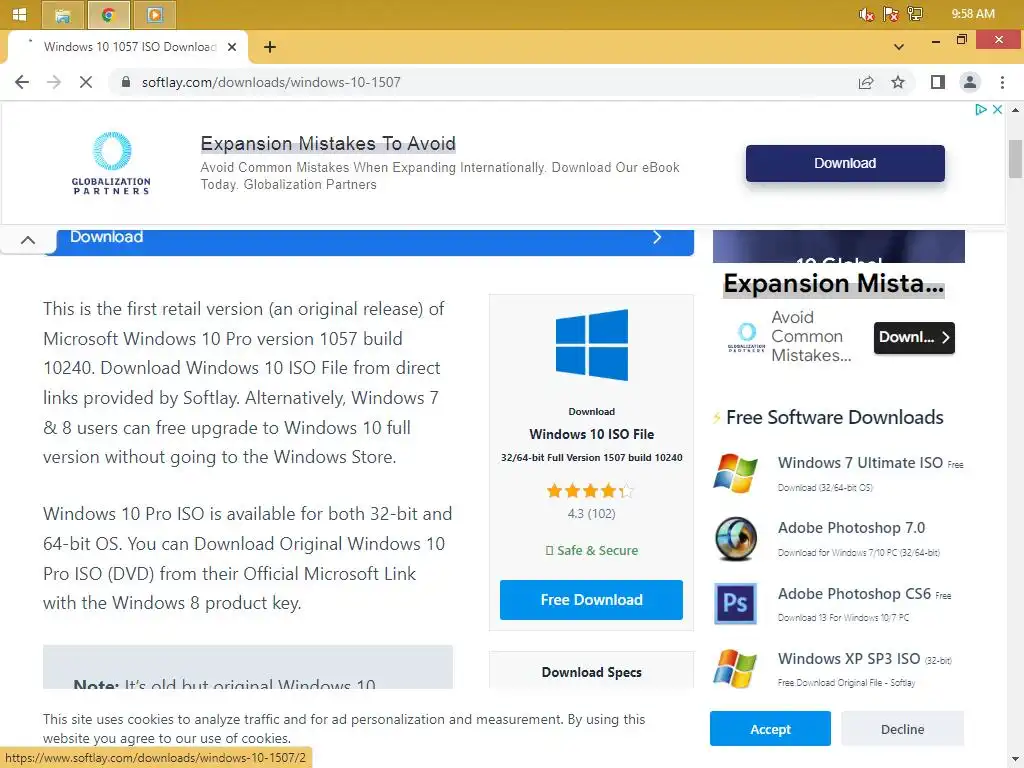Open the tab search dropdown arrow
This screenshot has height=768, width=1024.
pos(899,47)
